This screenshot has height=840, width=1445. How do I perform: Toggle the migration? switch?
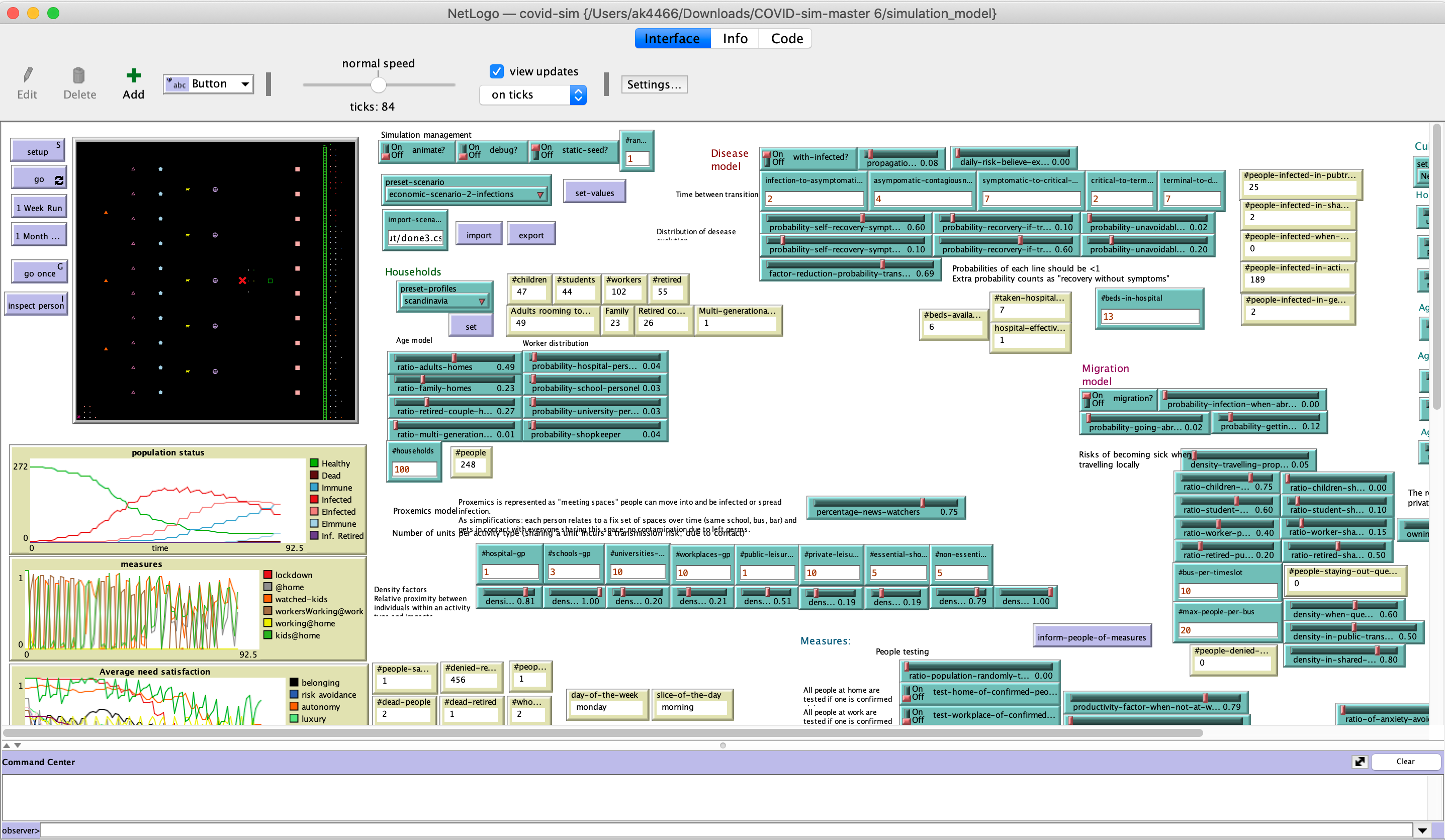[x=1087, y=399]
